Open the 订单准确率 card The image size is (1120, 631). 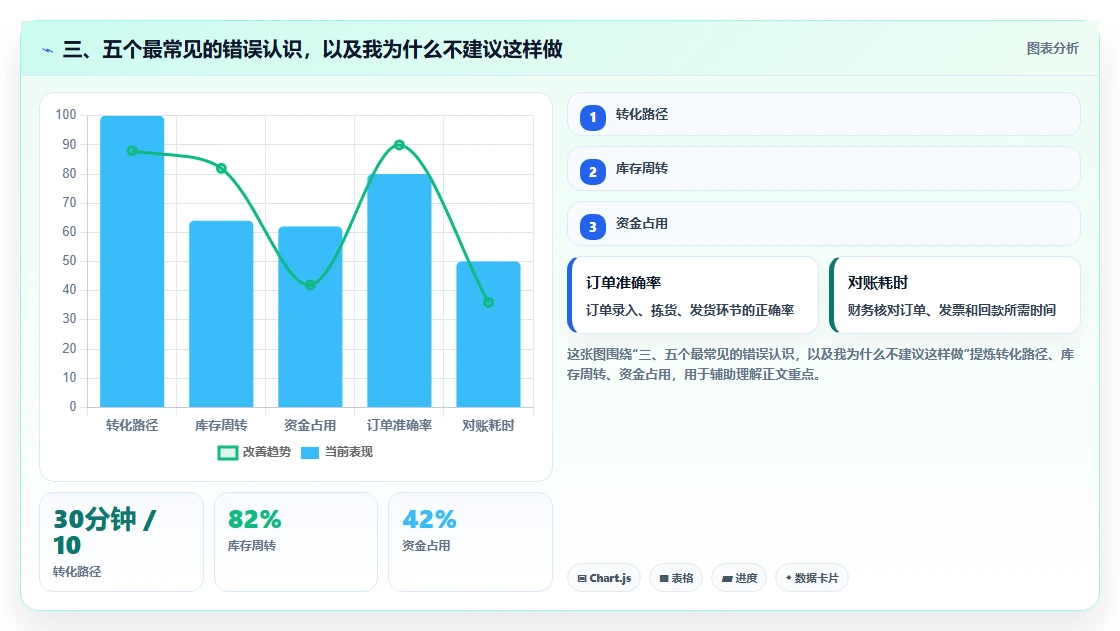(x=692, y=295)
